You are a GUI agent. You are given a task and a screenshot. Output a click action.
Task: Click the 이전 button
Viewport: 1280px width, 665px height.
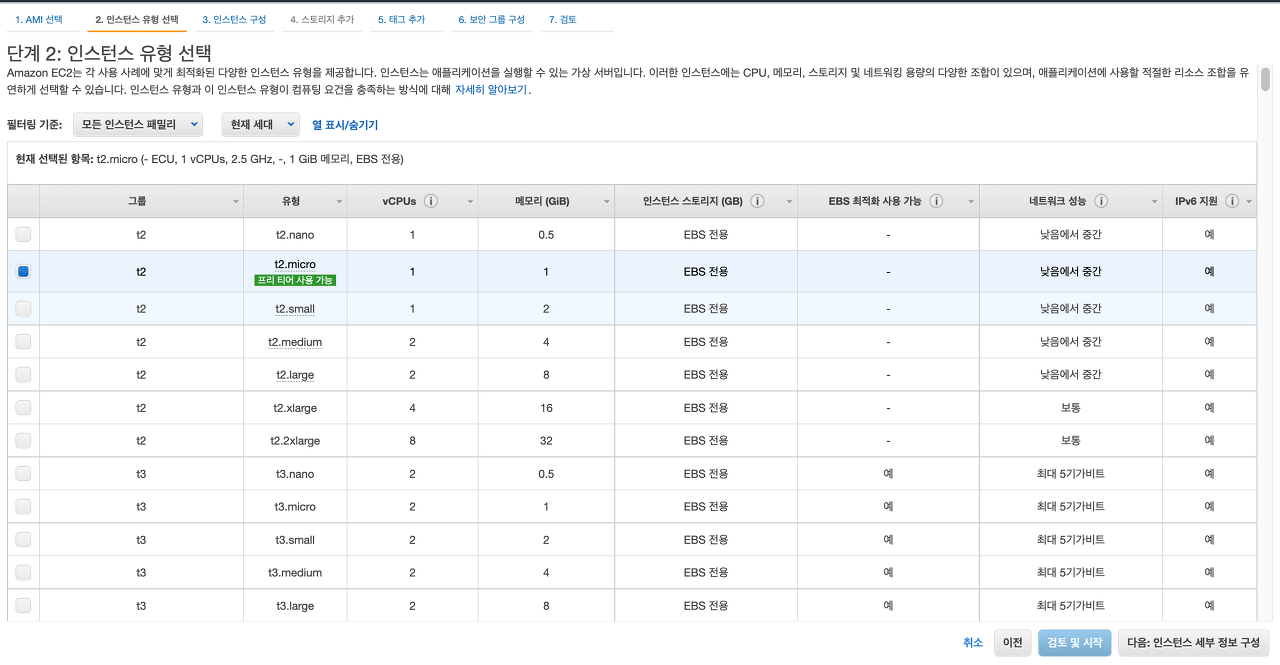tap(1013, 643)
